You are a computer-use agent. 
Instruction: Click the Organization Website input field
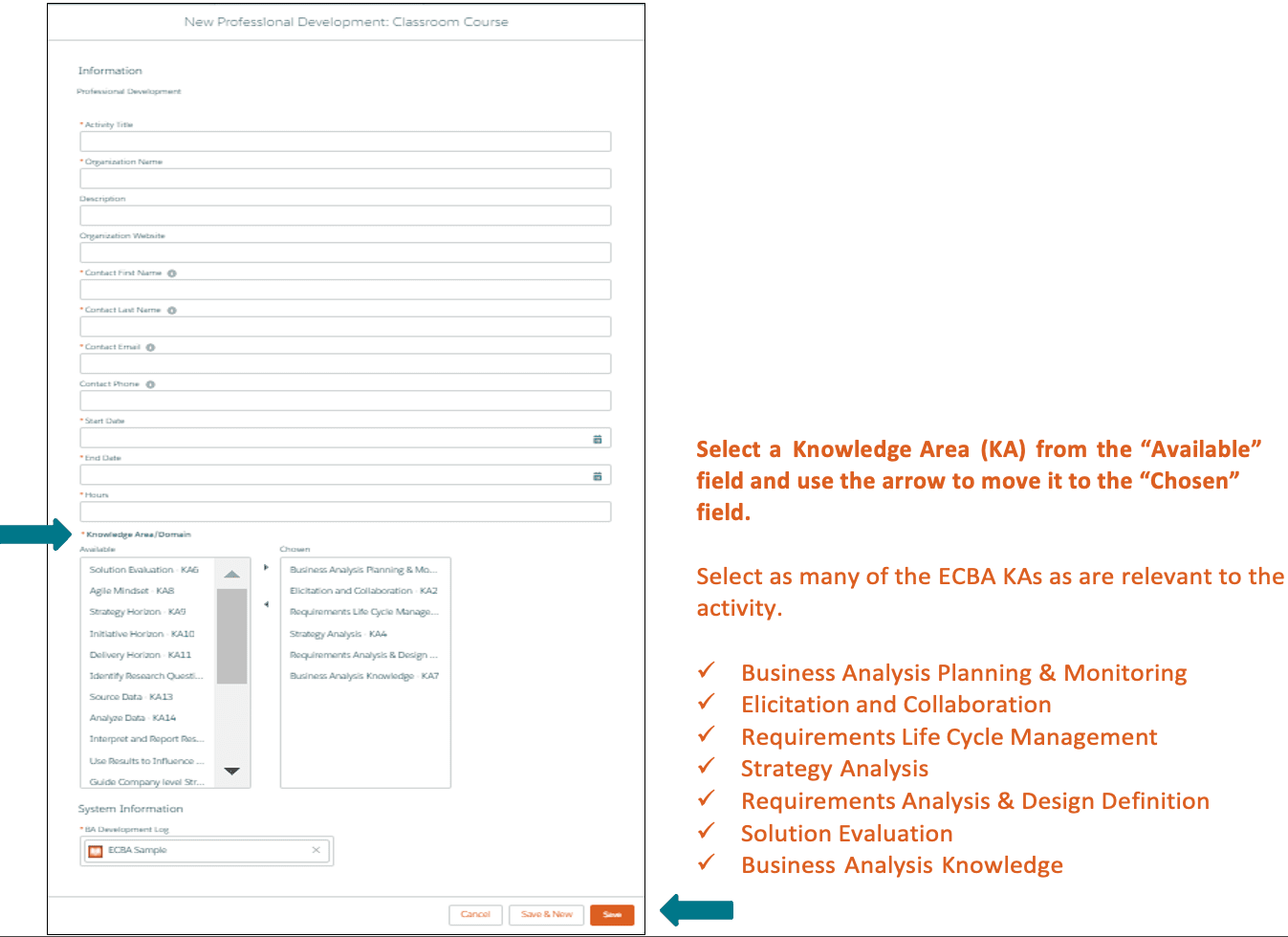pos(345,252)
